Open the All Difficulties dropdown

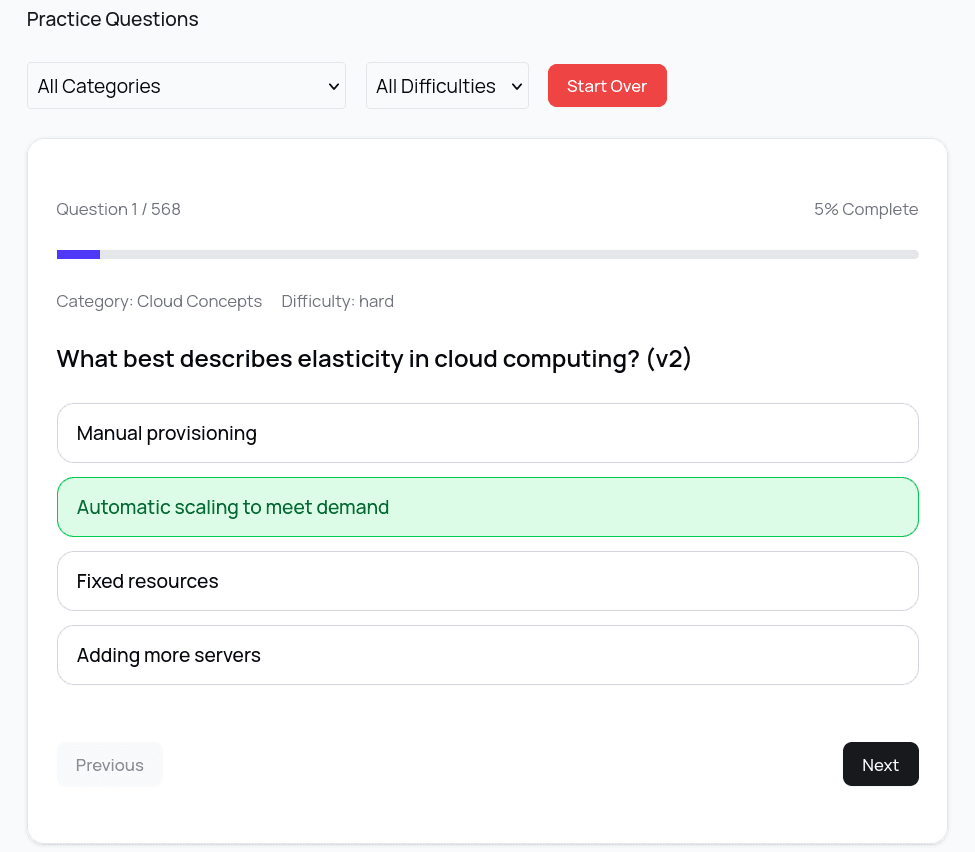[x=447, y=86]
